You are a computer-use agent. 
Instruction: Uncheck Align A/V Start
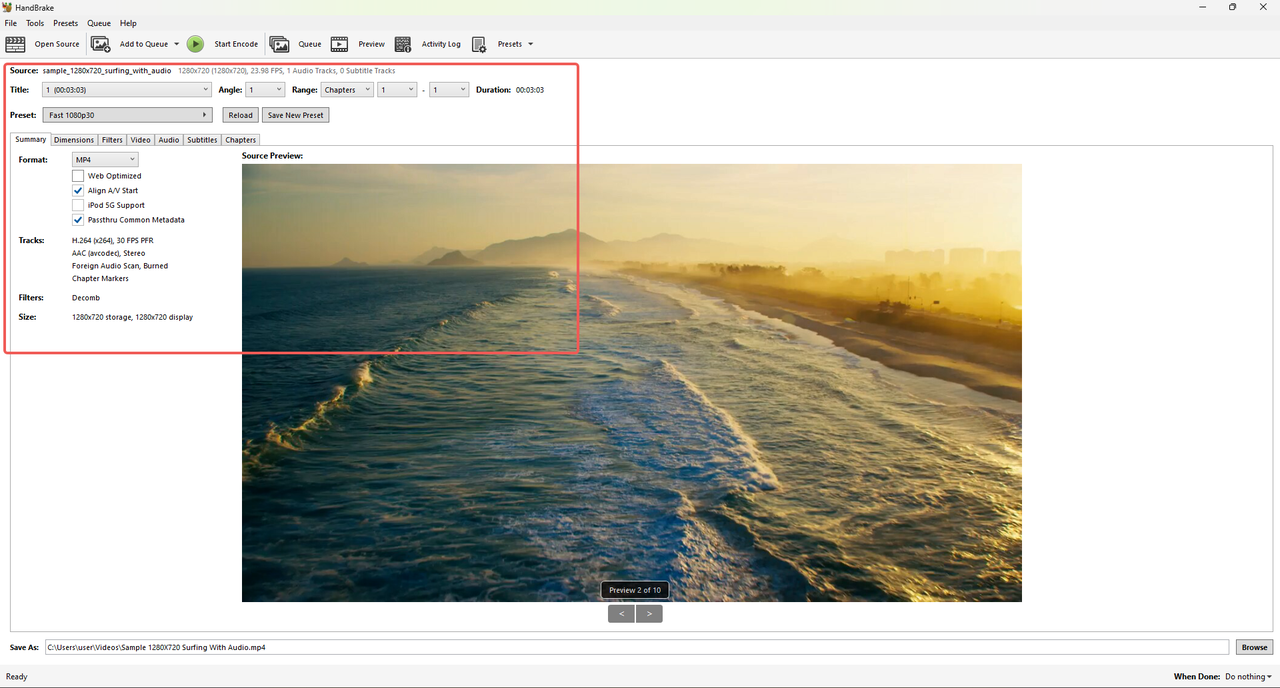pos(78,190)
